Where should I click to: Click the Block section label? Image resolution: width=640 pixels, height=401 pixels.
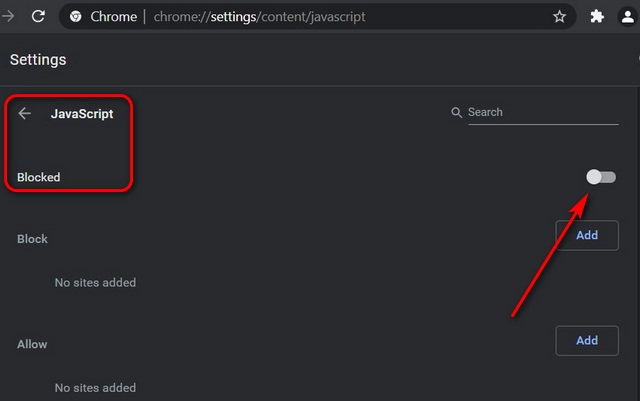33,239
